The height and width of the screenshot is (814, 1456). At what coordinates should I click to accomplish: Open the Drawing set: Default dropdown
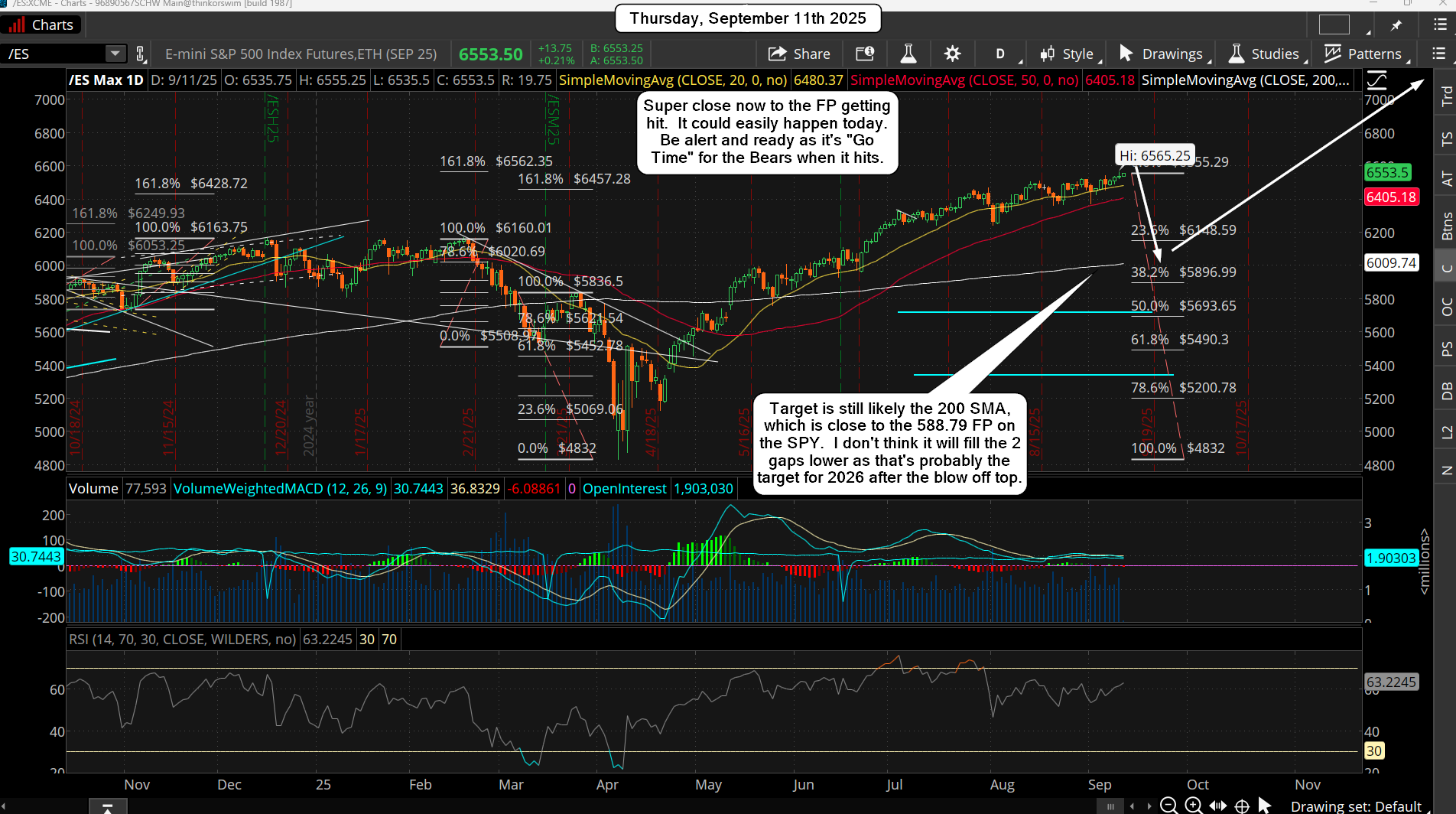pyautogui.click(x=1355, y=806)
